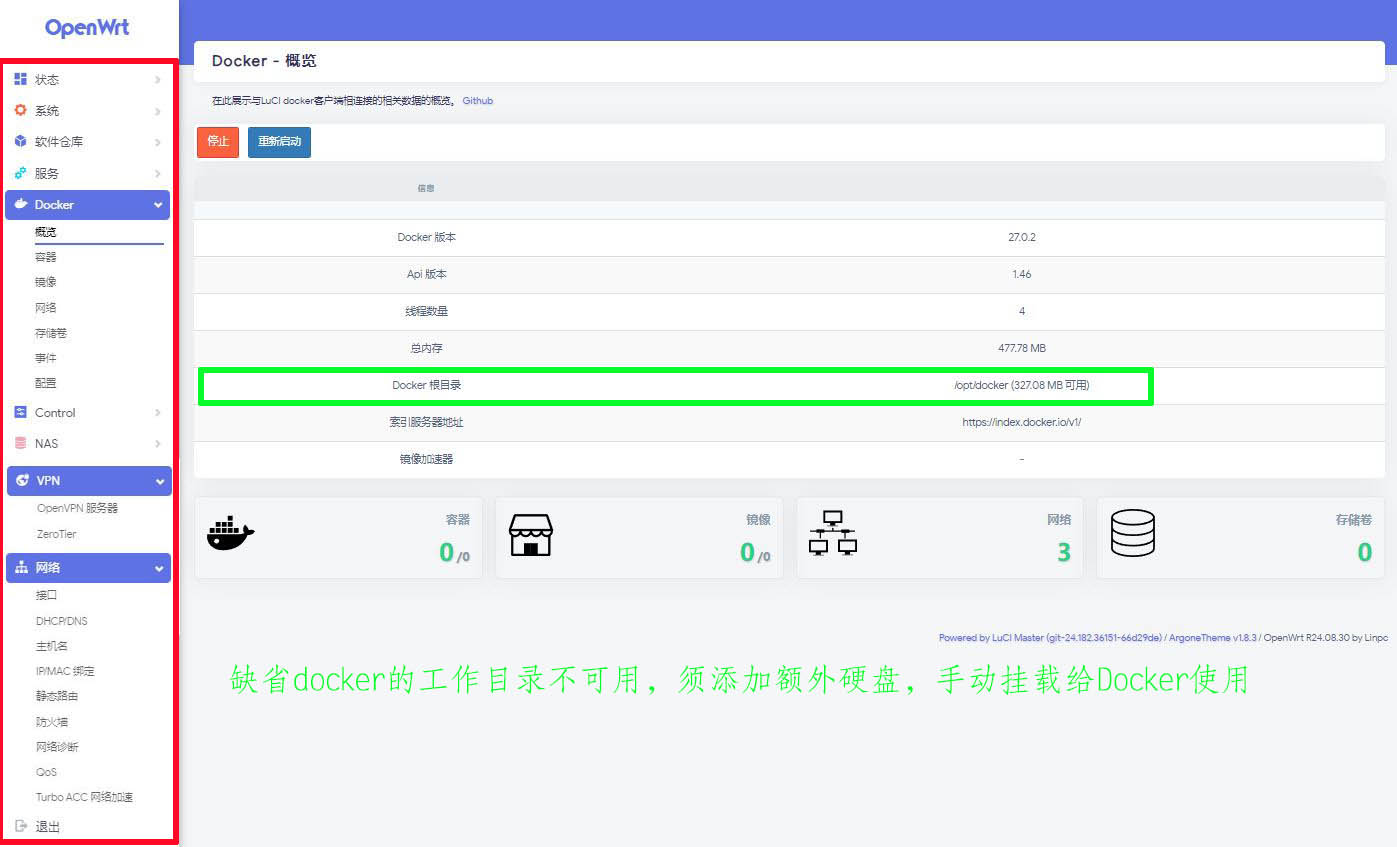Open the Docker 网络 submenu item
1397x847 pixels.
(46, 307)
